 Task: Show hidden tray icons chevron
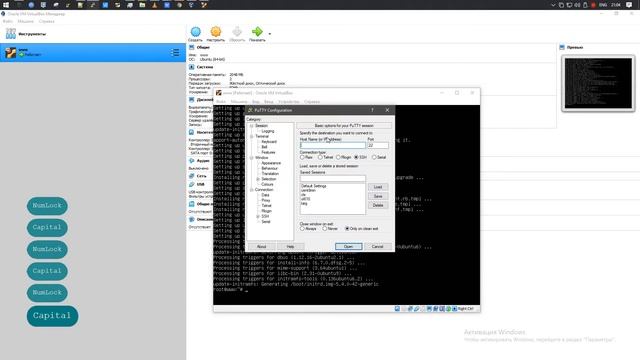click(x=553, y=5)
